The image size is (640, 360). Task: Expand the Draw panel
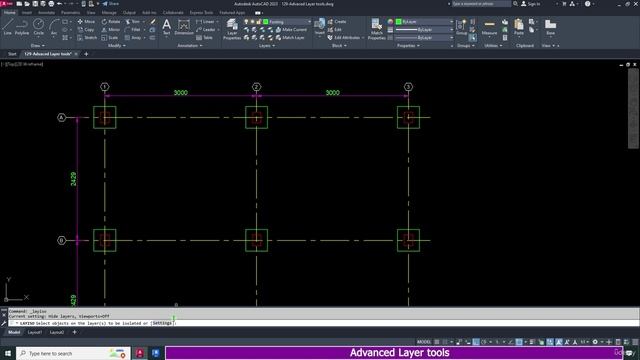[38, 46]
